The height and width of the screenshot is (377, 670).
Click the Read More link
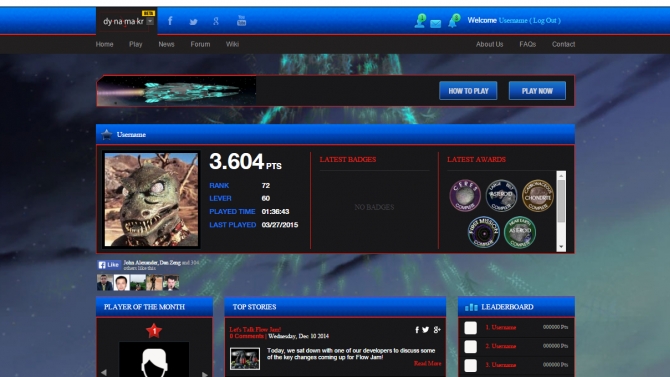tap(427, 364)
